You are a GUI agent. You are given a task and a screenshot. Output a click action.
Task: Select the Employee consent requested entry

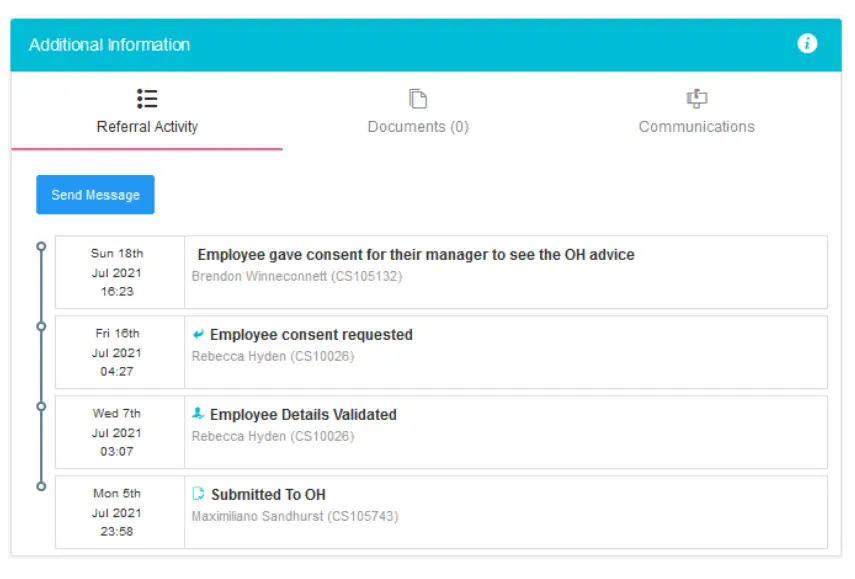(311, 335)
